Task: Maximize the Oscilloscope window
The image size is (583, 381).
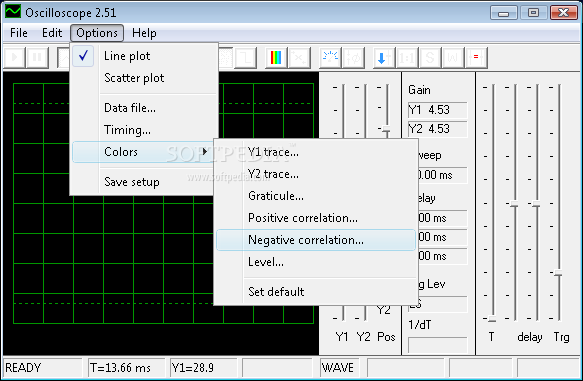Action: pyautogui.click(x=533, y=13)
